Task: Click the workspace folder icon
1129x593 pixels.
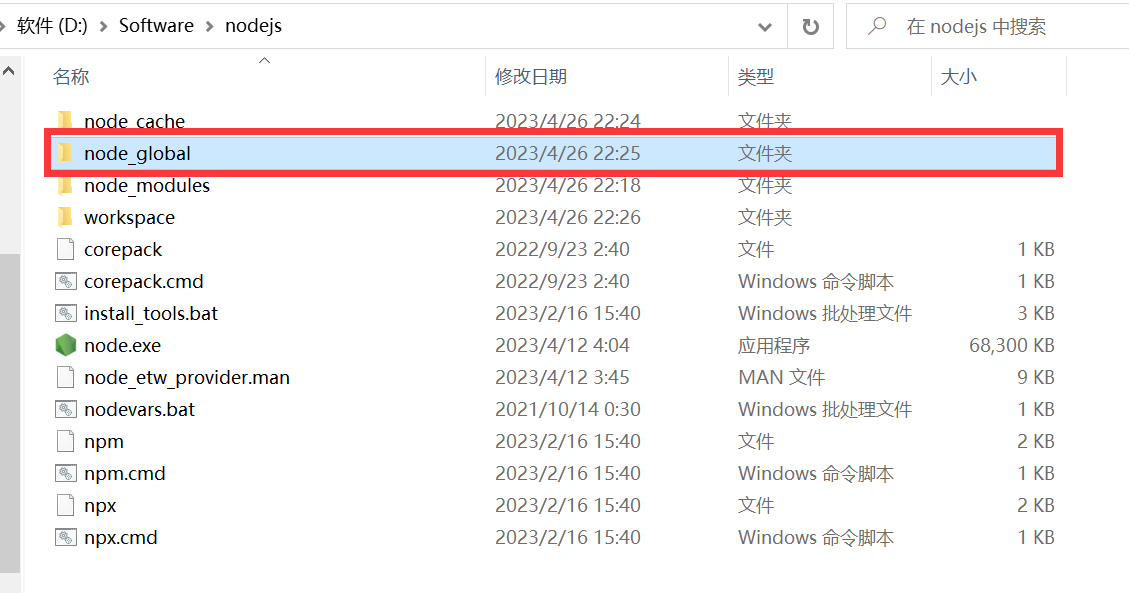Action: coord(66,217)
